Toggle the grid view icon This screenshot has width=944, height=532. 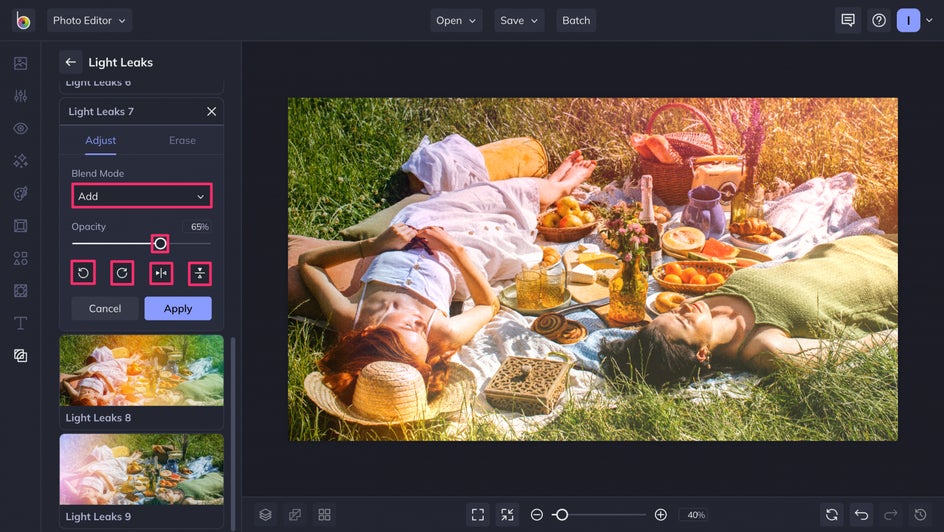tap(324, 515)
